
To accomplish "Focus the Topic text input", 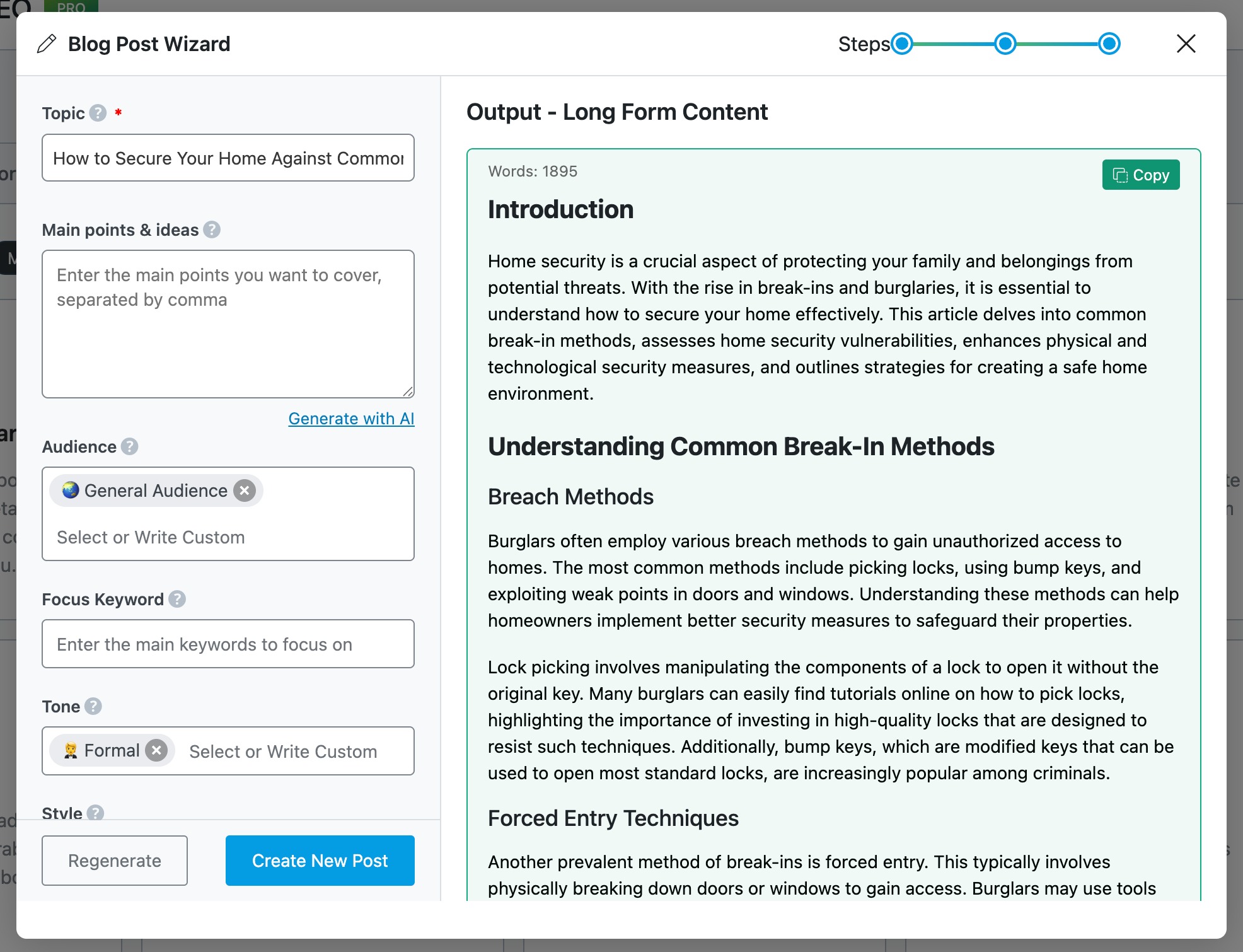I will pyautogui.click(x=228, y=158).
